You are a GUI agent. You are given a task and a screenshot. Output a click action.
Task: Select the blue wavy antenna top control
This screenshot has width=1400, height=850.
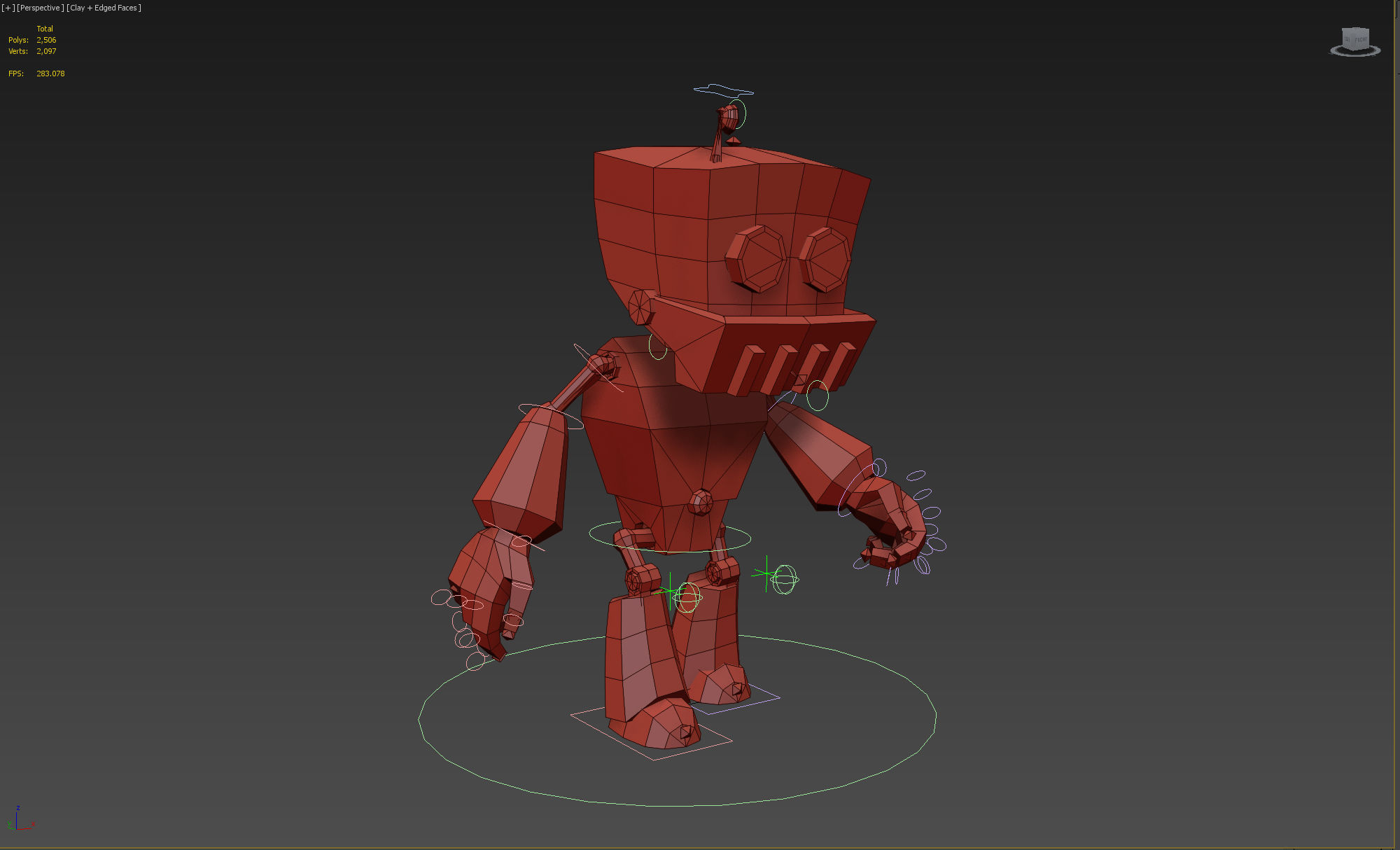pos(723,90)
